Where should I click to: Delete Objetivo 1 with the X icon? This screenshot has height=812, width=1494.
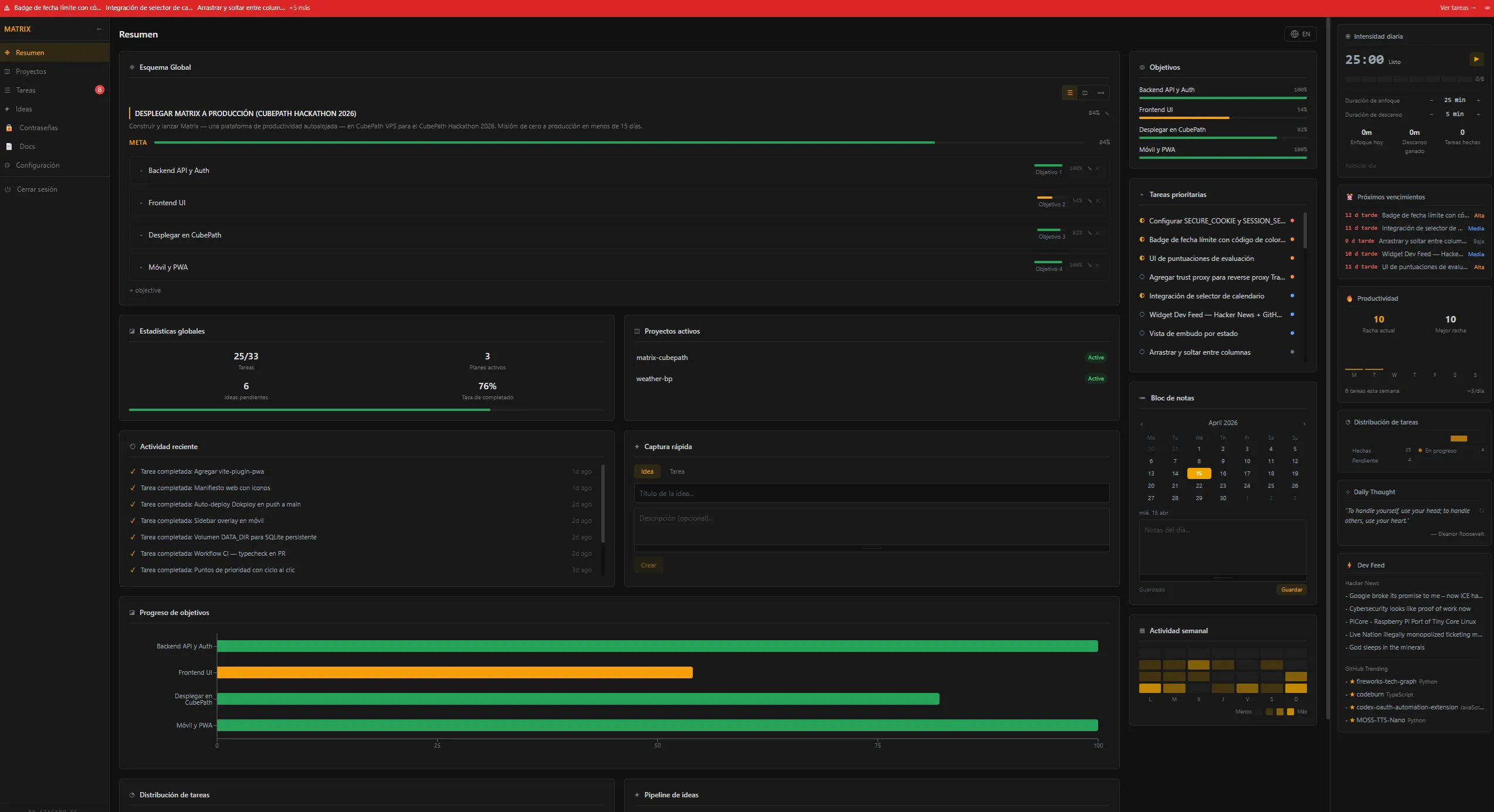coord(1097,168)
